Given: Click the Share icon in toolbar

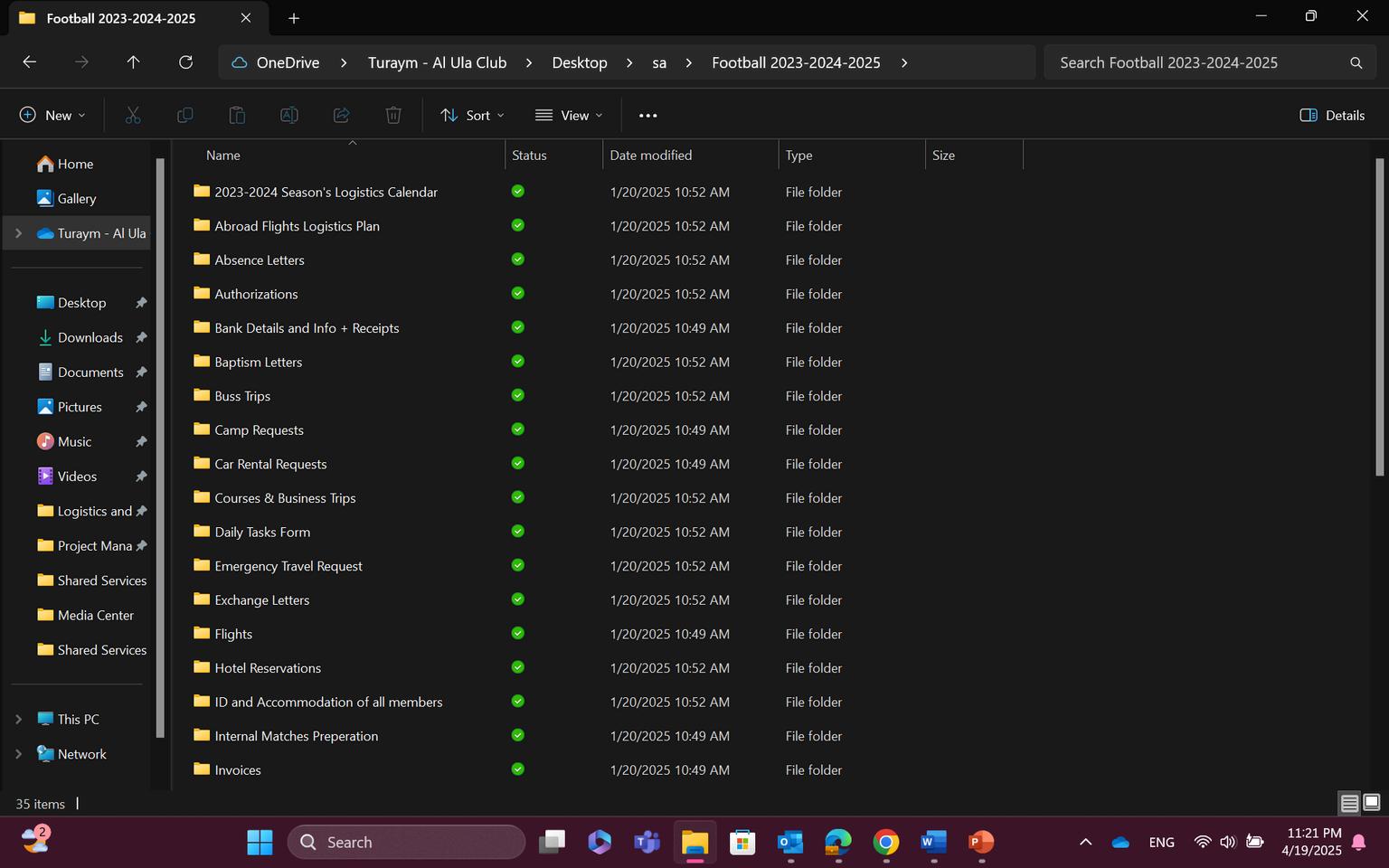Looking at the screenshot, I should pos(341,115).
